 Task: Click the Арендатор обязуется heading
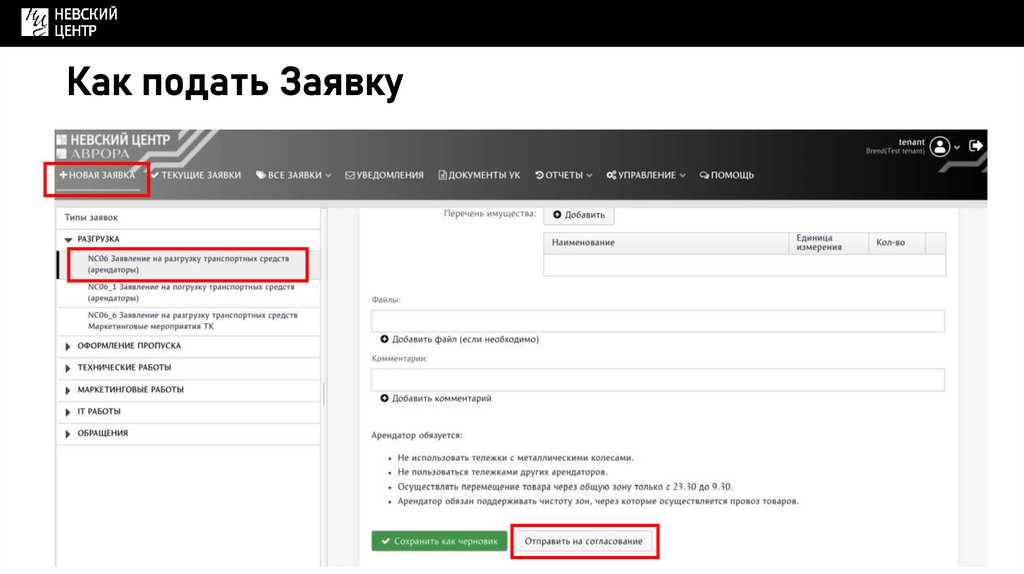coord(417,435)
